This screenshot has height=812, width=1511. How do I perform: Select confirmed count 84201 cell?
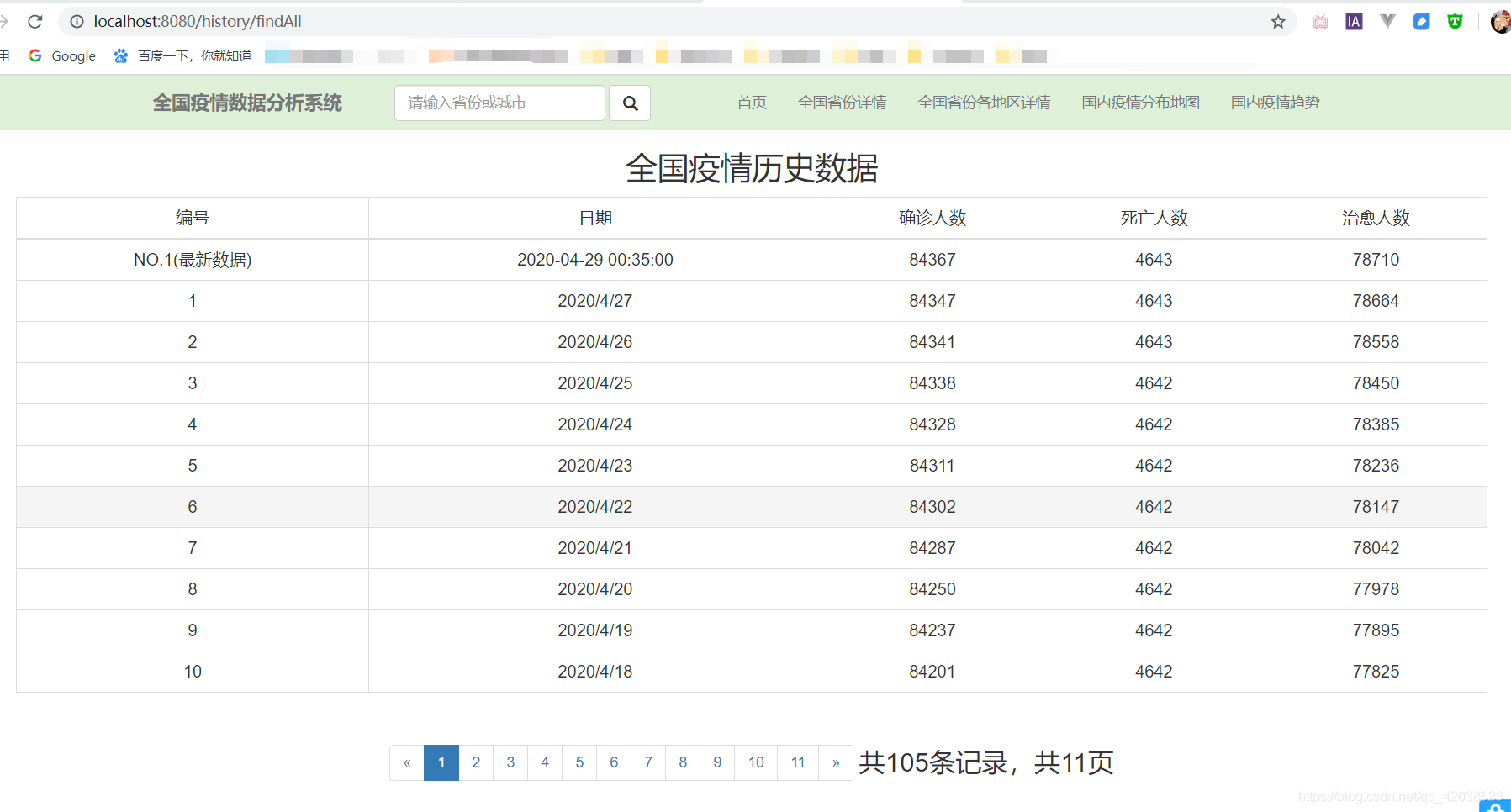pyautogui.click(x=932, y=672)
